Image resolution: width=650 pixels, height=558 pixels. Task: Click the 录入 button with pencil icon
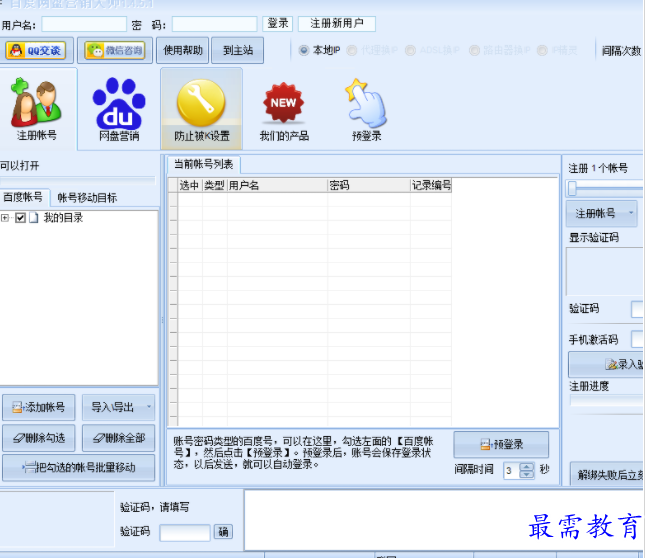[606, 364]
